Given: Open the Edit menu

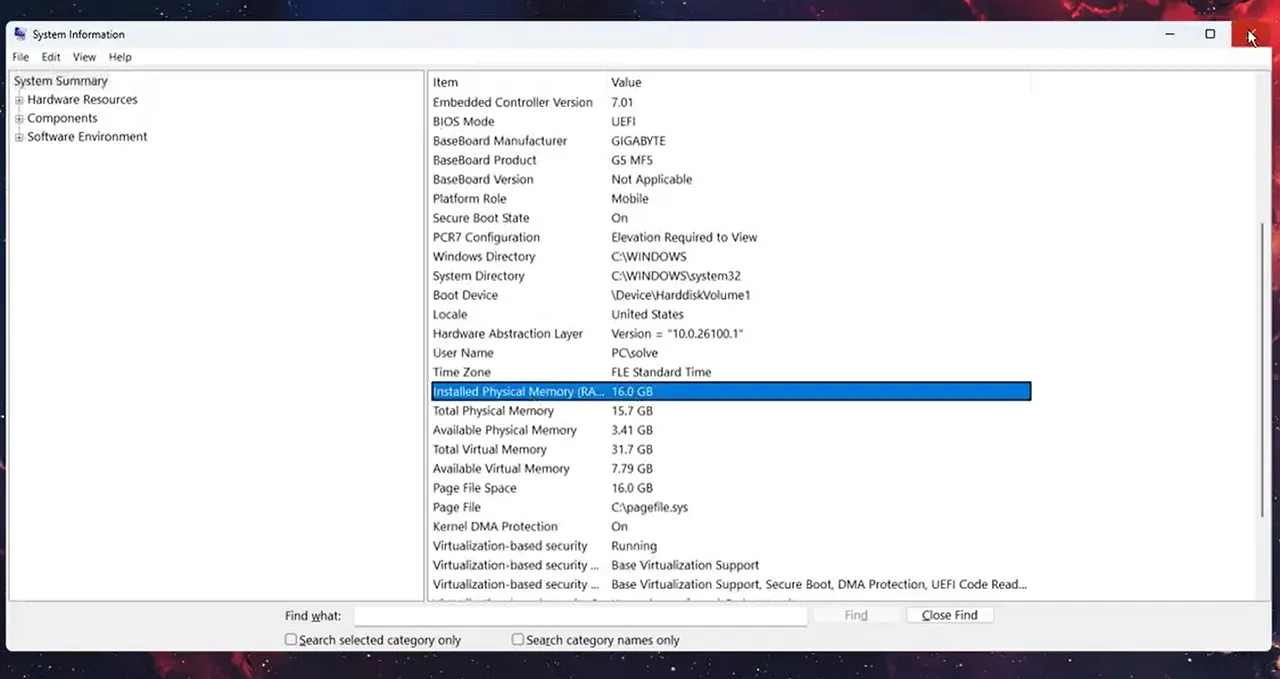Looking at the screenshot, I should (x=51, y=58).
